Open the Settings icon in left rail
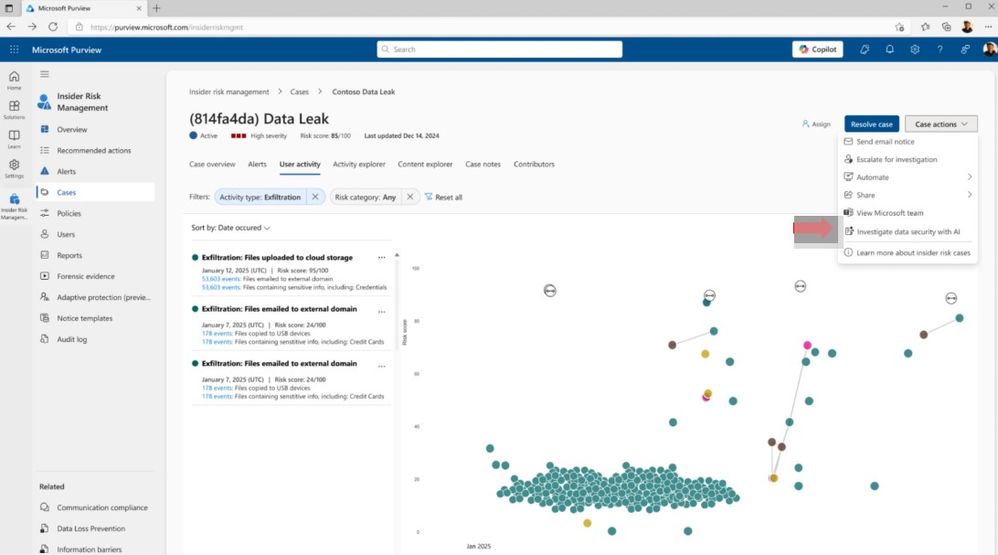The width and height of the screenshot is (998, 555). pyautogui.click(x=14, y=168)
